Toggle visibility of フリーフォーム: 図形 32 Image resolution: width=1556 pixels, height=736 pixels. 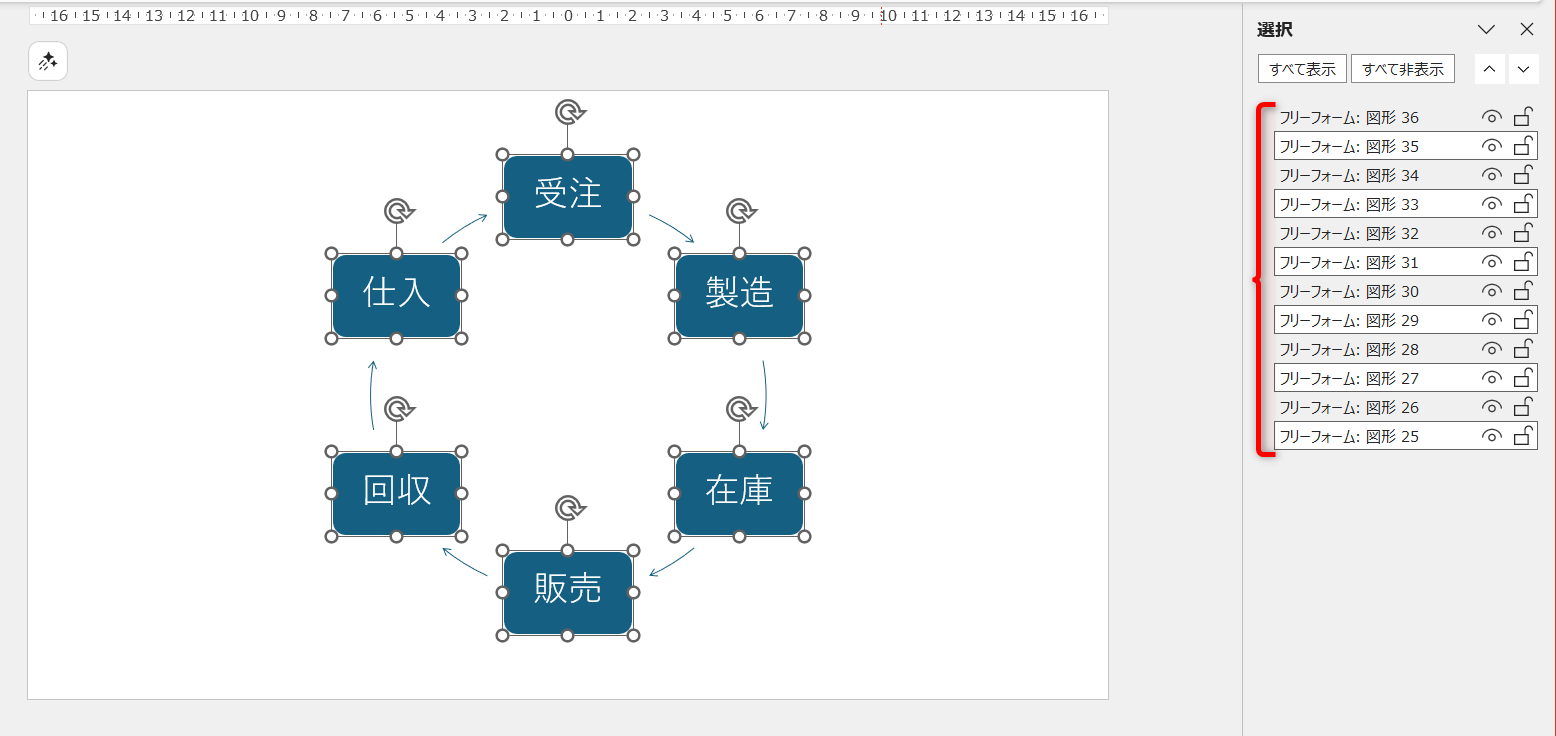coord(1491,234)
